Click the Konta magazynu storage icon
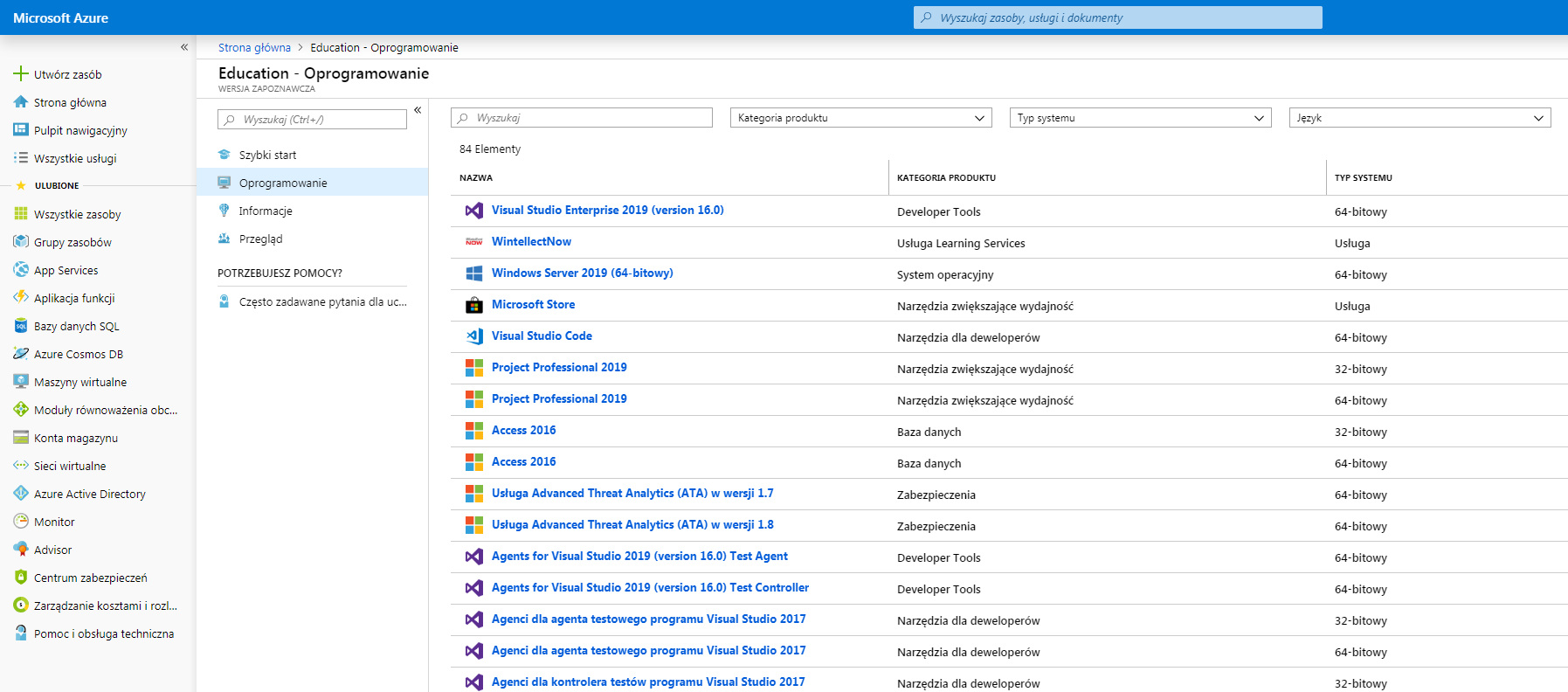Viewport: 1568px width, 692px height. point(21,438)
